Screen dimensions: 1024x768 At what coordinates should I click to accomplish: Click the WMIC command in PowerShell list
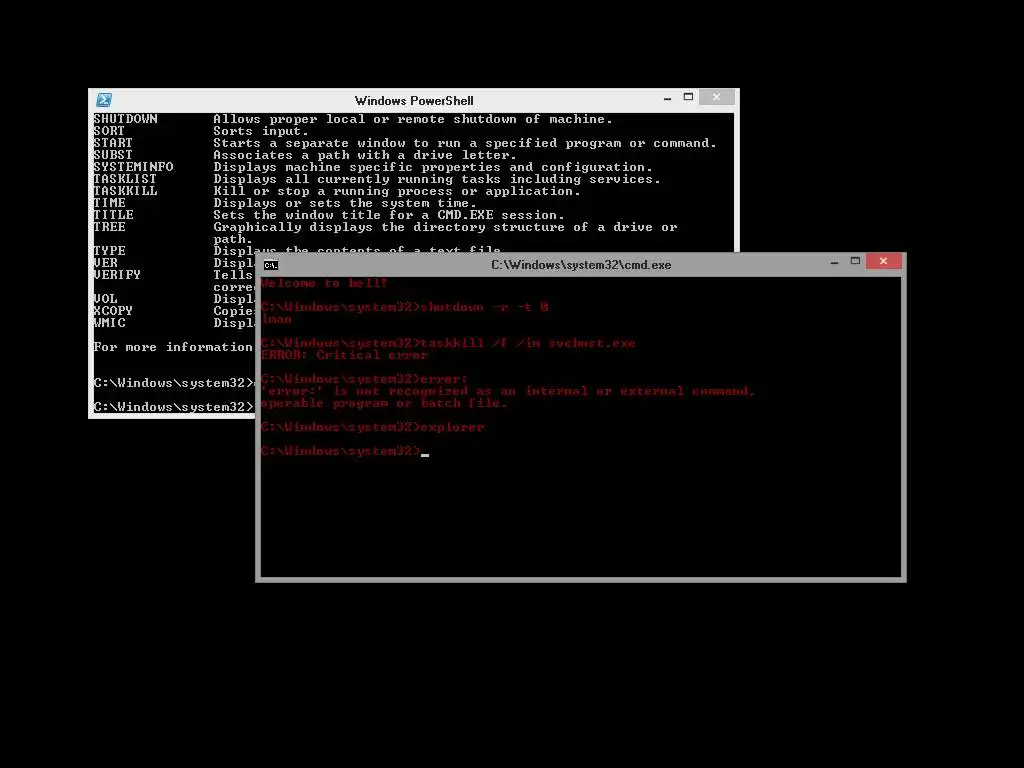tap(110, 323)
